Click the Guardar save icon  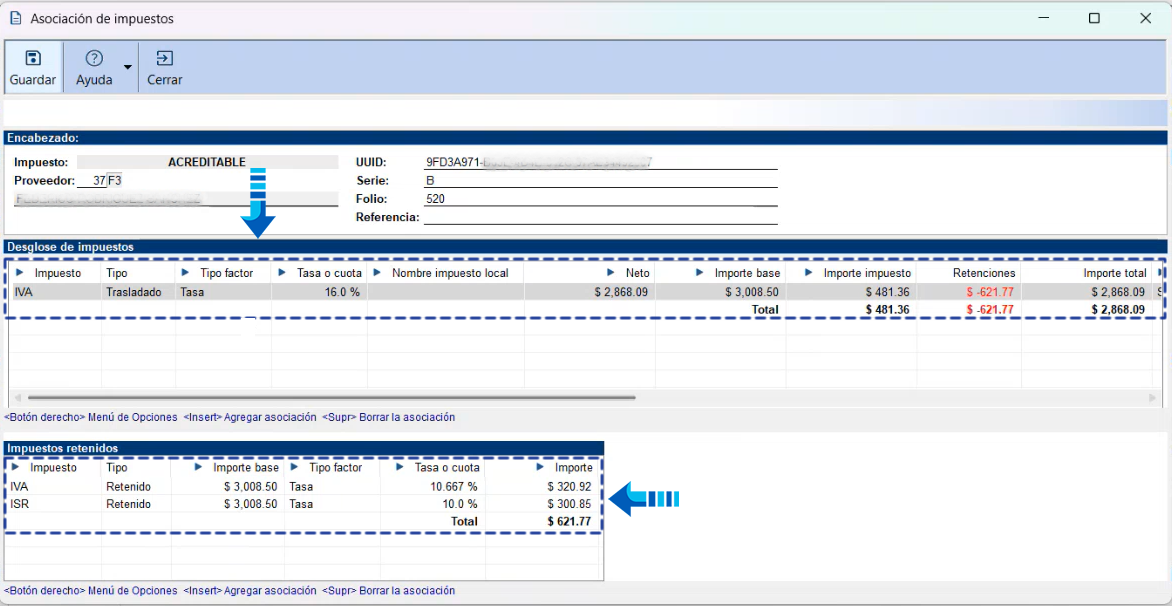(x=33, y=59)
